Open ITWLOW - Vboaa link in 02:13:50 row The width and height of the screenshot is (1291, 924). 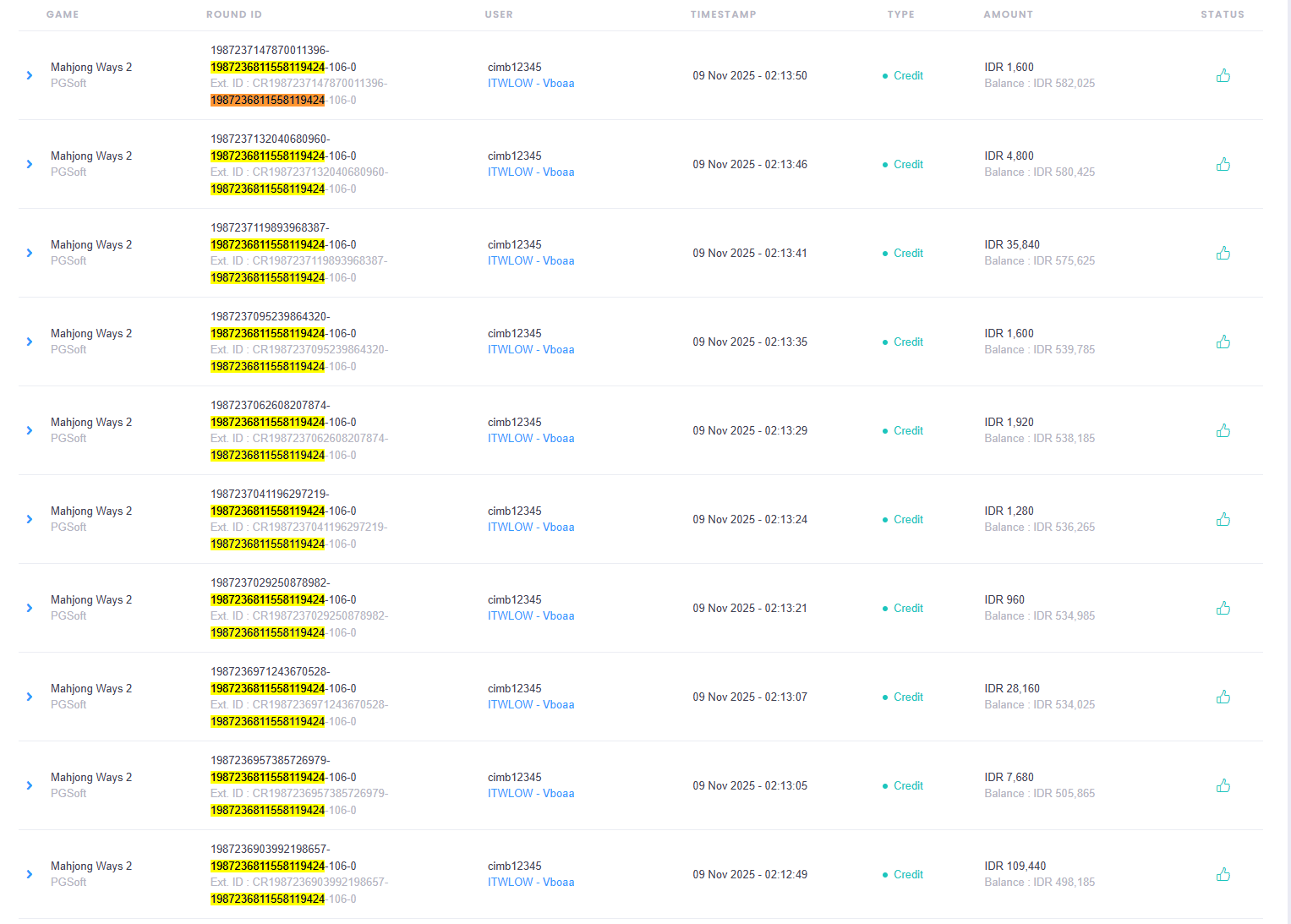pyautogui.click(x=531, y=83)
